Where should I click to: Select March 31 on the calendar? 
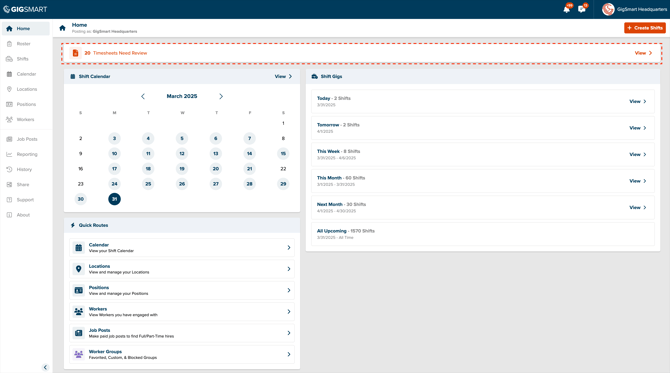tap(115, 199)
